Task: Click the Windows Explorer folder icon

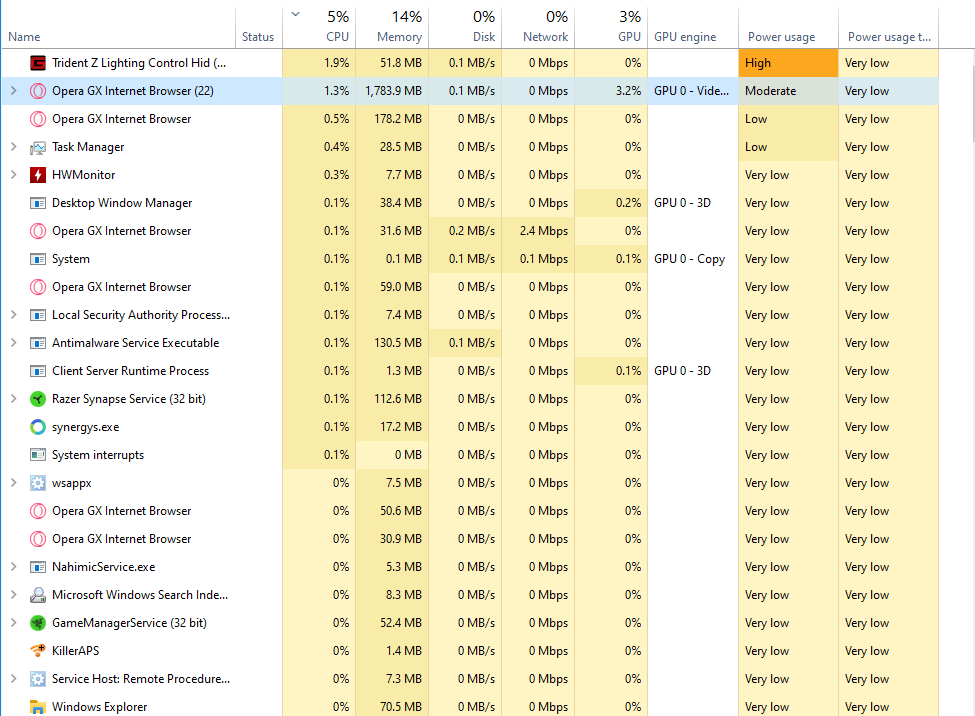Action: pos(38,707)
